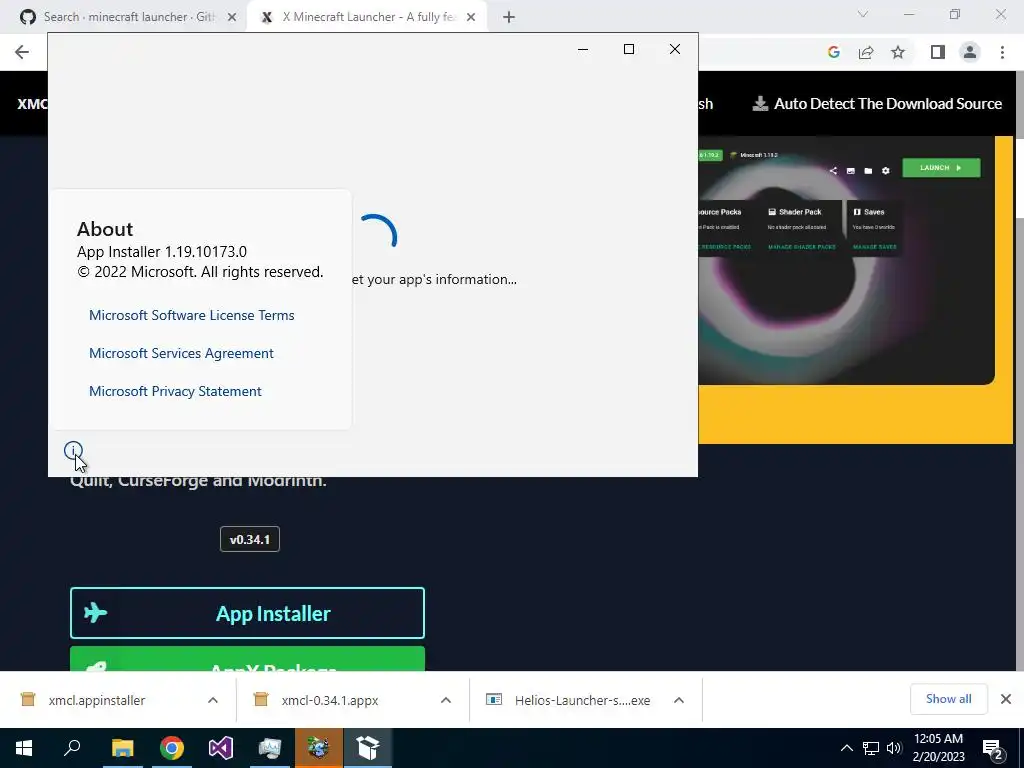Open Microsoft Privacy Statement link
The image size is (1024, 768).
[175, 391]
